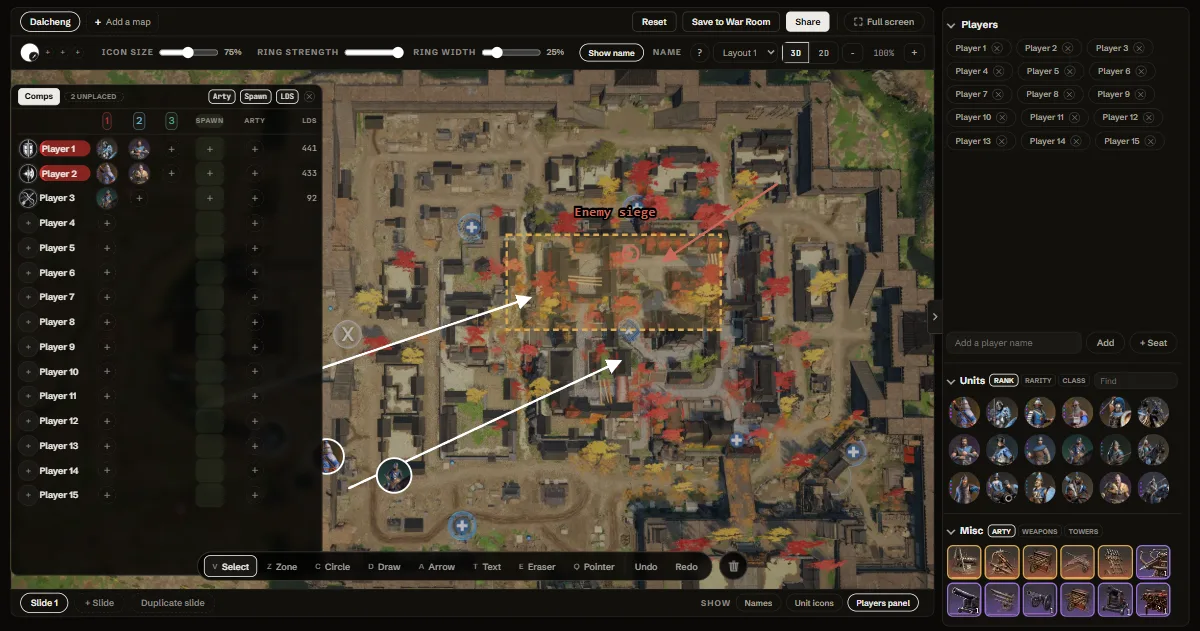
Task: Click Player 2's second unit portrait
Action: point(139,174)
